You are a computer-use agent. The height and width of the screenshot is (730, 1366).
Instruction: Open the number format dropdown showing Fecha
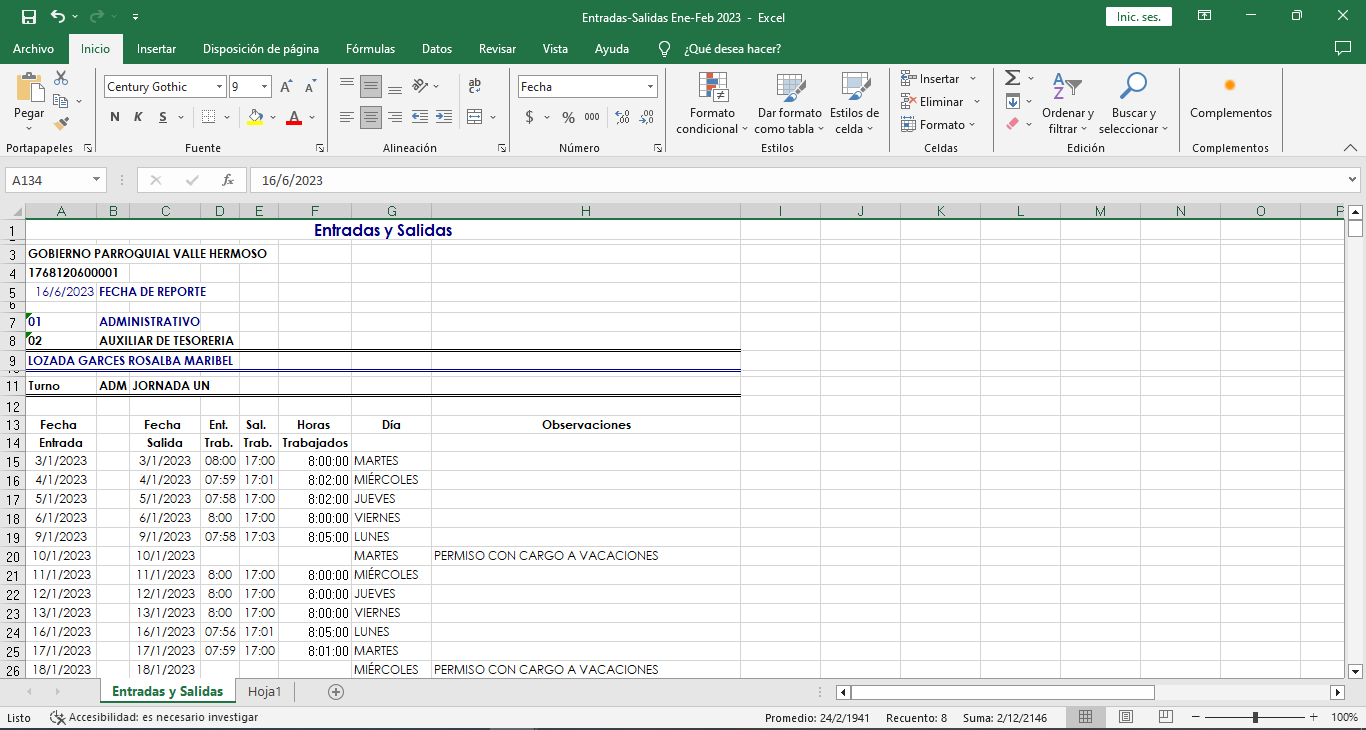[650, 87]
